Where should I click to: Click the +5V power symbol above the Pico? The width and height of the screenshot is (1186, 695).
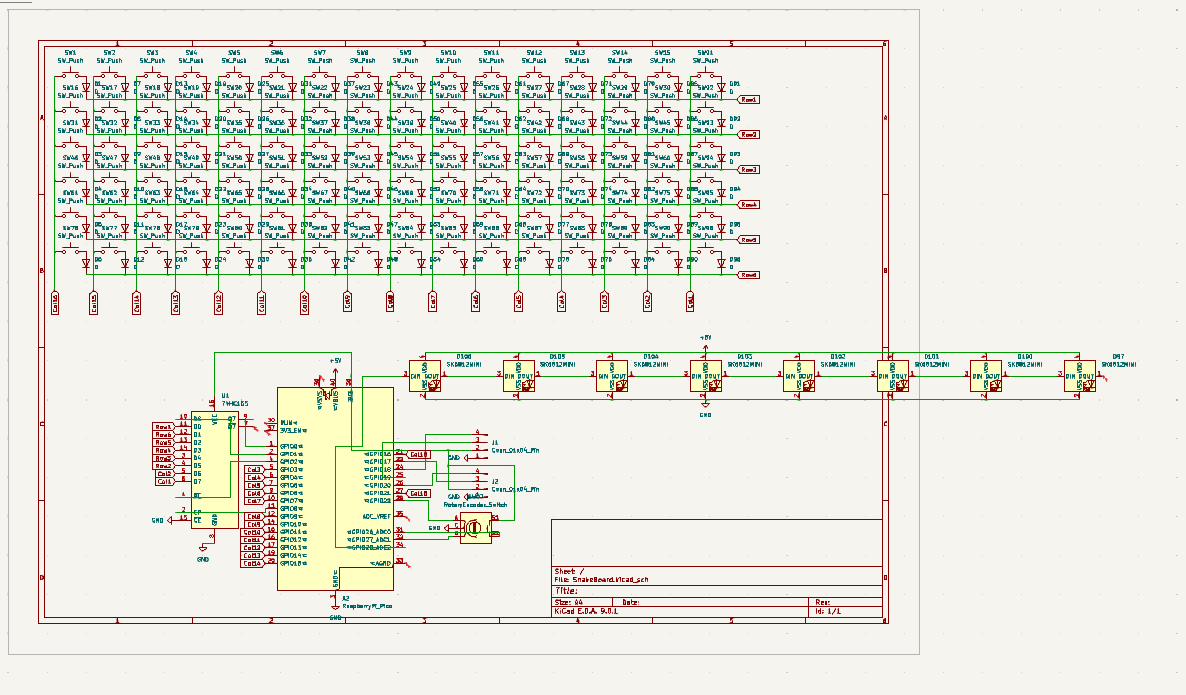[x=334, y=362]
